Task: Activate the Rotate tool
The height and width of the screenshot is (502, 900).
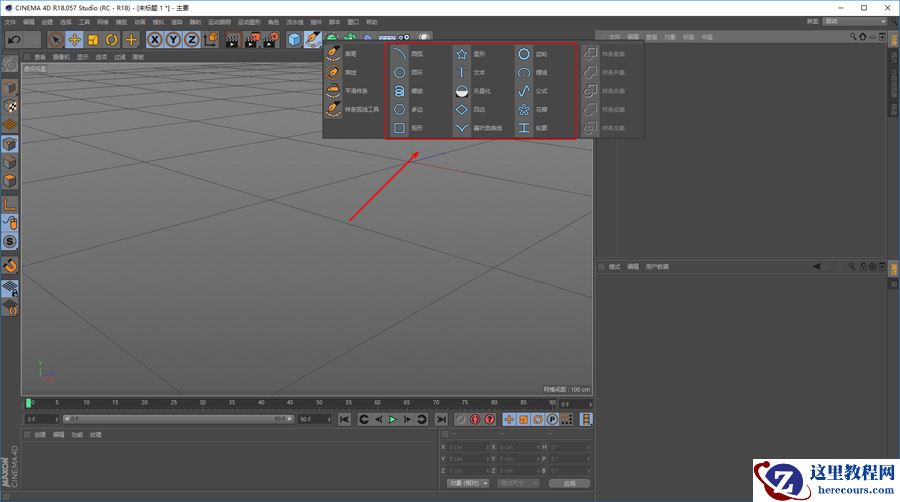Action: click(x=111, y=39)
